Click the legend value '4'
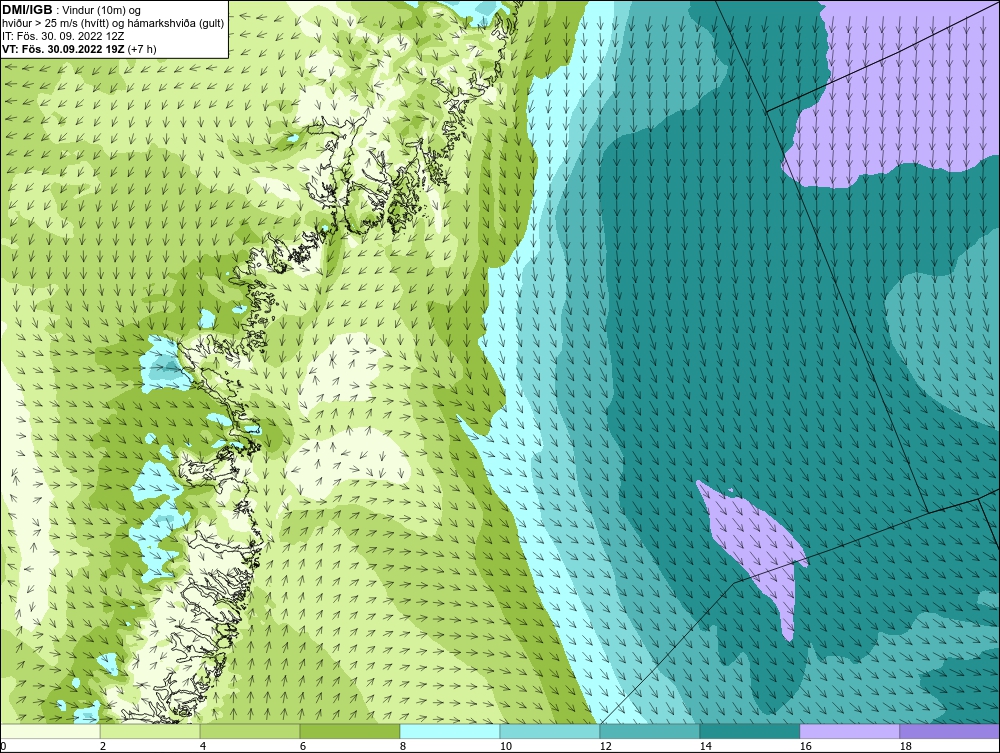Image resolution: width=1000 pixels, height=753 pixels. pyautogui.click(x=203, y=746)
